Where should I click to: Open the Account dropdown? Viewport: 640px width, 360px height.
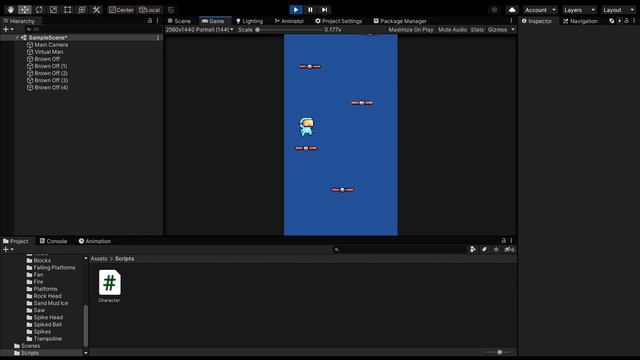[540, 10]
